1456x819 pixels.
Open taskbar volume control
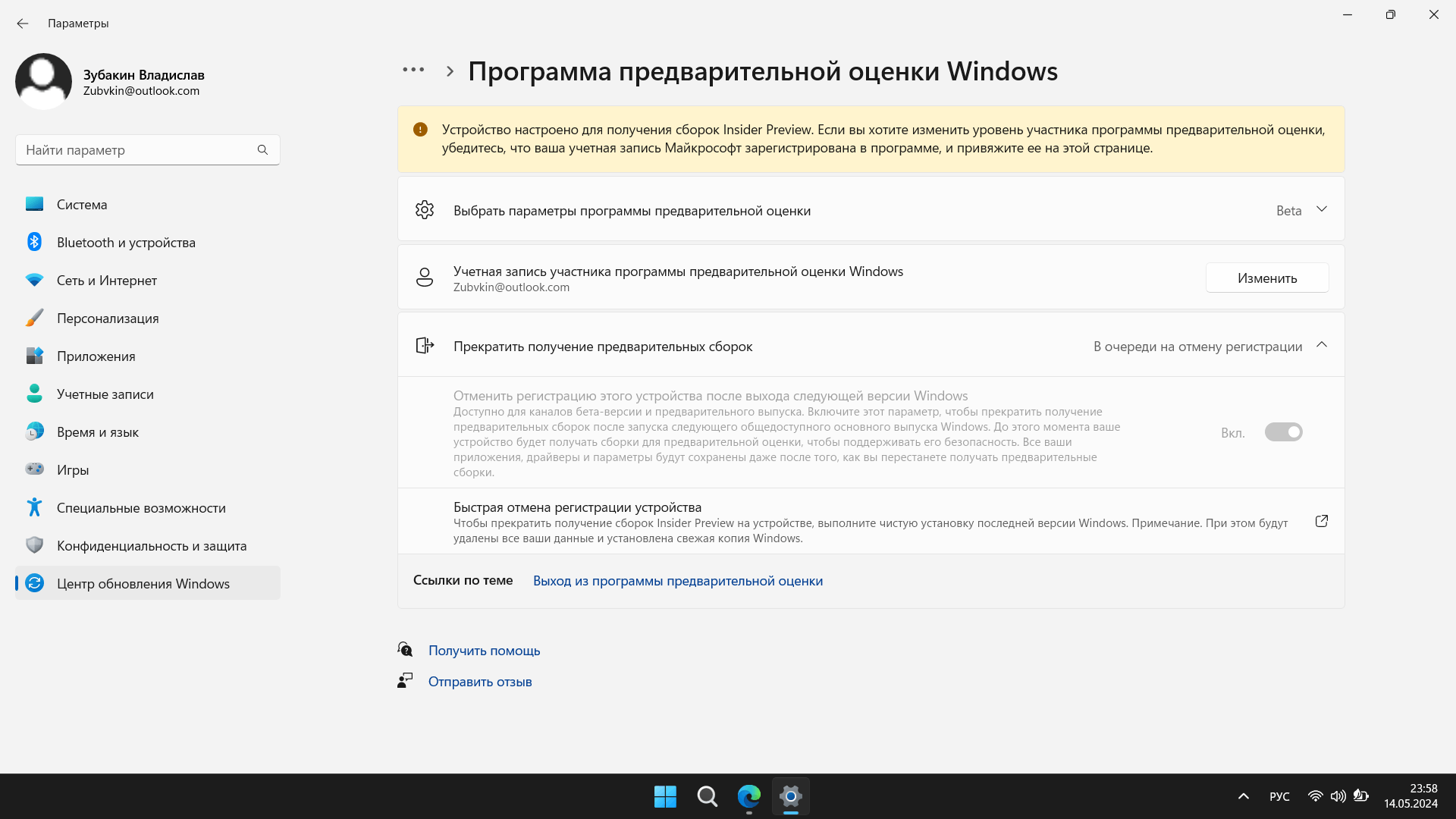click(x=1338, y=796)
